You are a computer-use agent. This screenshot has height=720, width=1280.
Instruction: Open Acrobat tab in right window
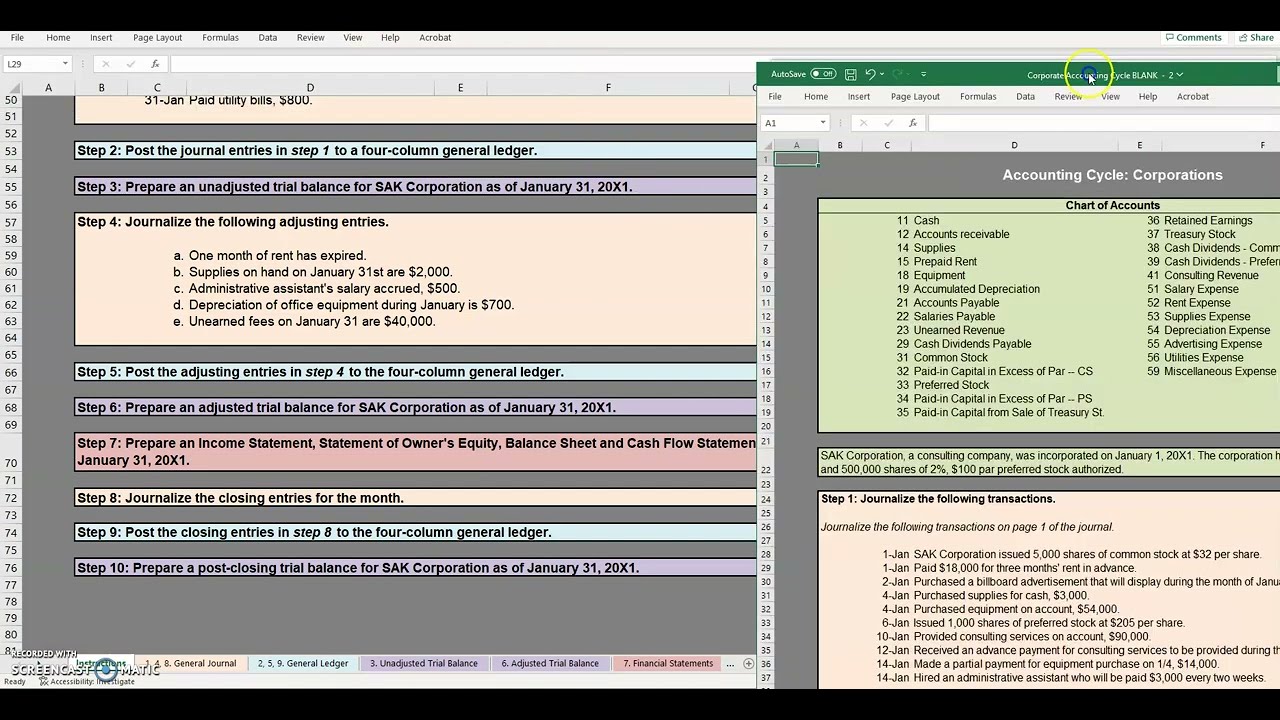coord(1193,96)
